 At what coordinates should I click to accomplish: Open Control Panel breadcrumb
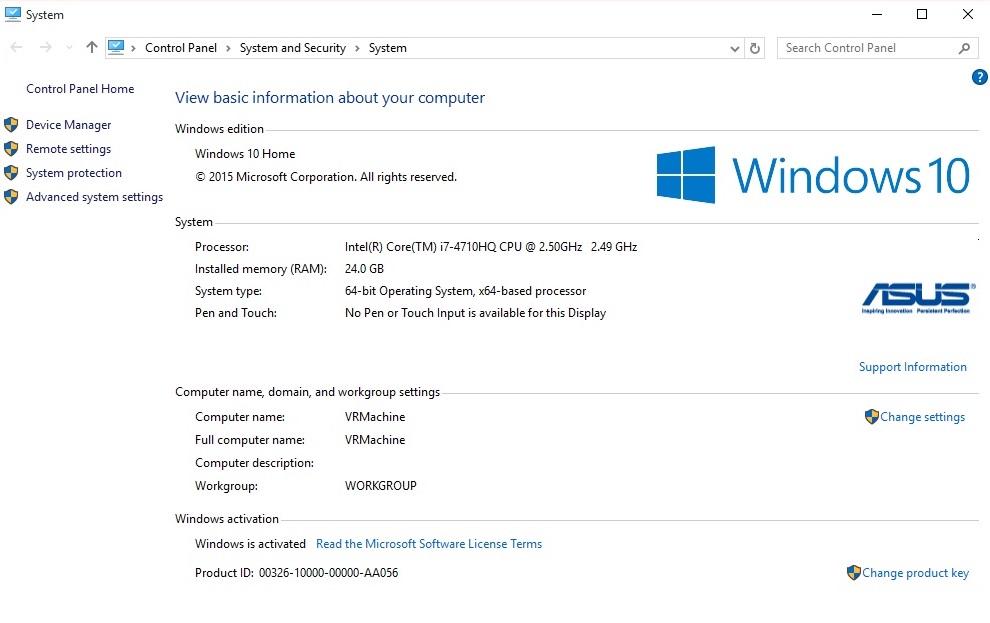pyautogui.click(x=181, y=48)
